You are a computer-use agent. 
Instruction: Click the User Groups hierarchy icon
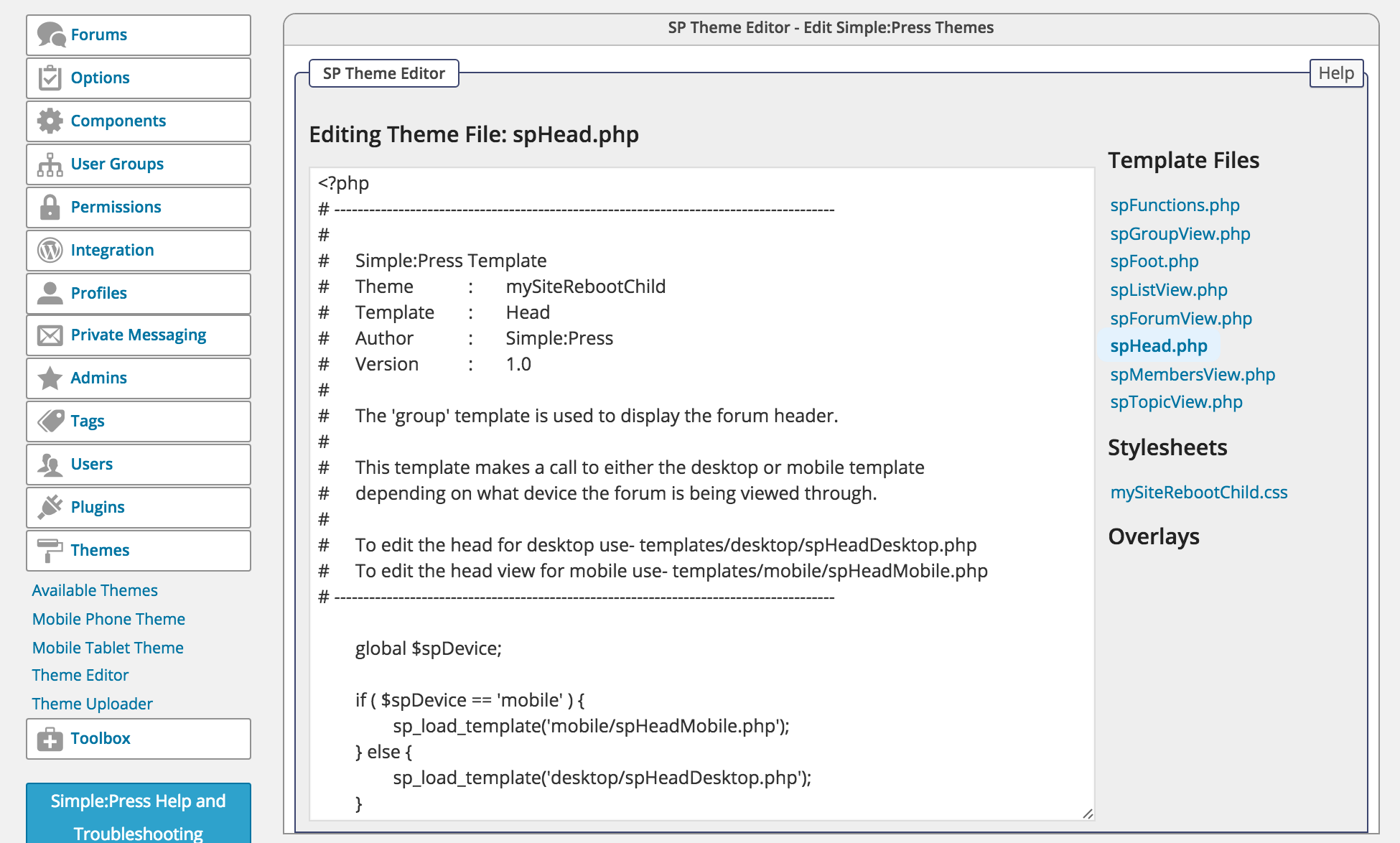pyautogui.click(x=50, y=164)
